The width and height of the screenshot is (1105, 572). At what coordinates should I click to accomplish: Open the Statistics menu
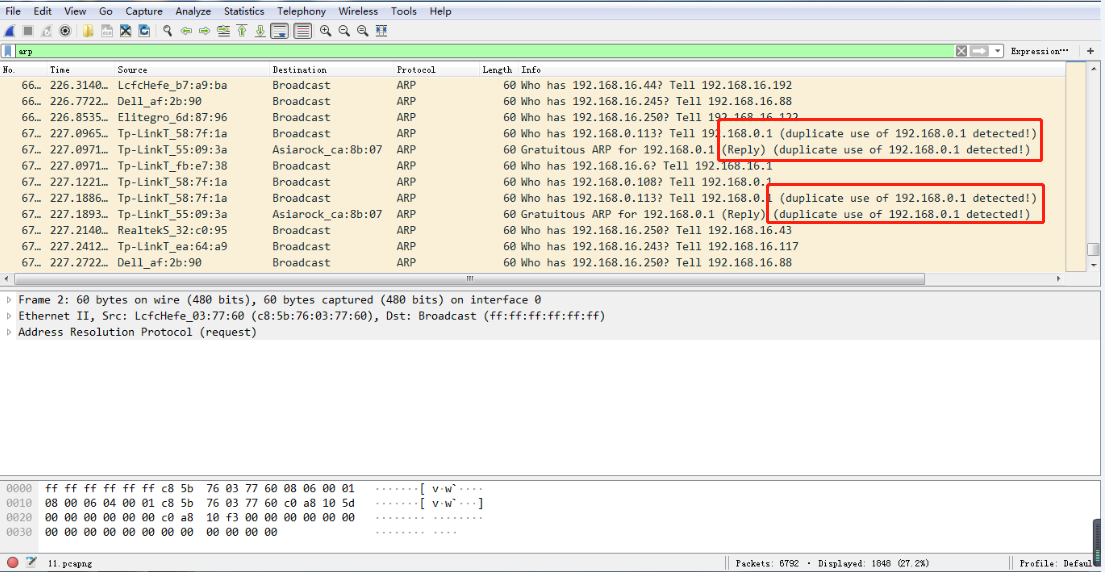click(x=244, y=11)
